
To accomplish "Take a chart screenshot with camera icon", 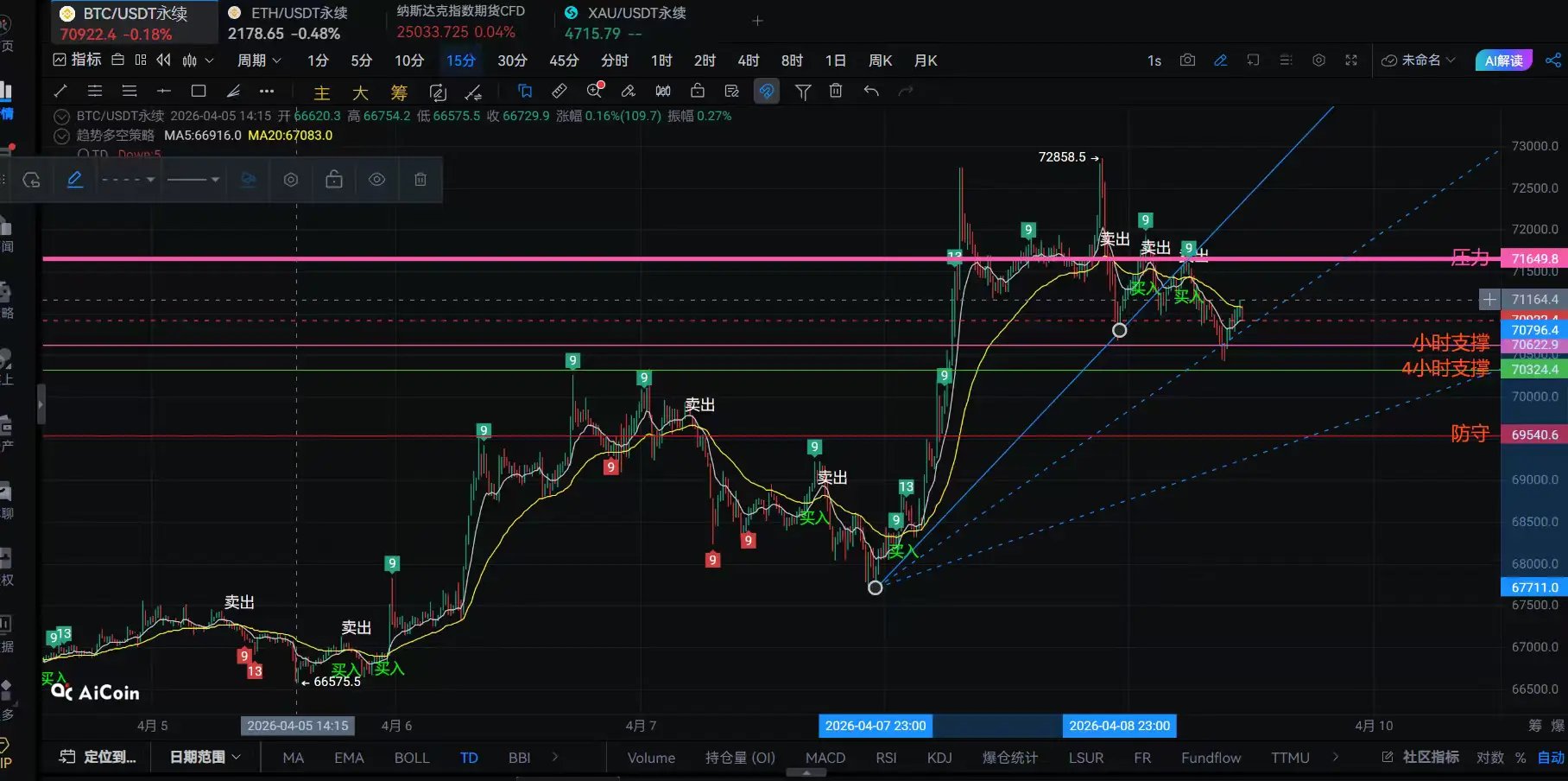I will (x=1188, y=60).
